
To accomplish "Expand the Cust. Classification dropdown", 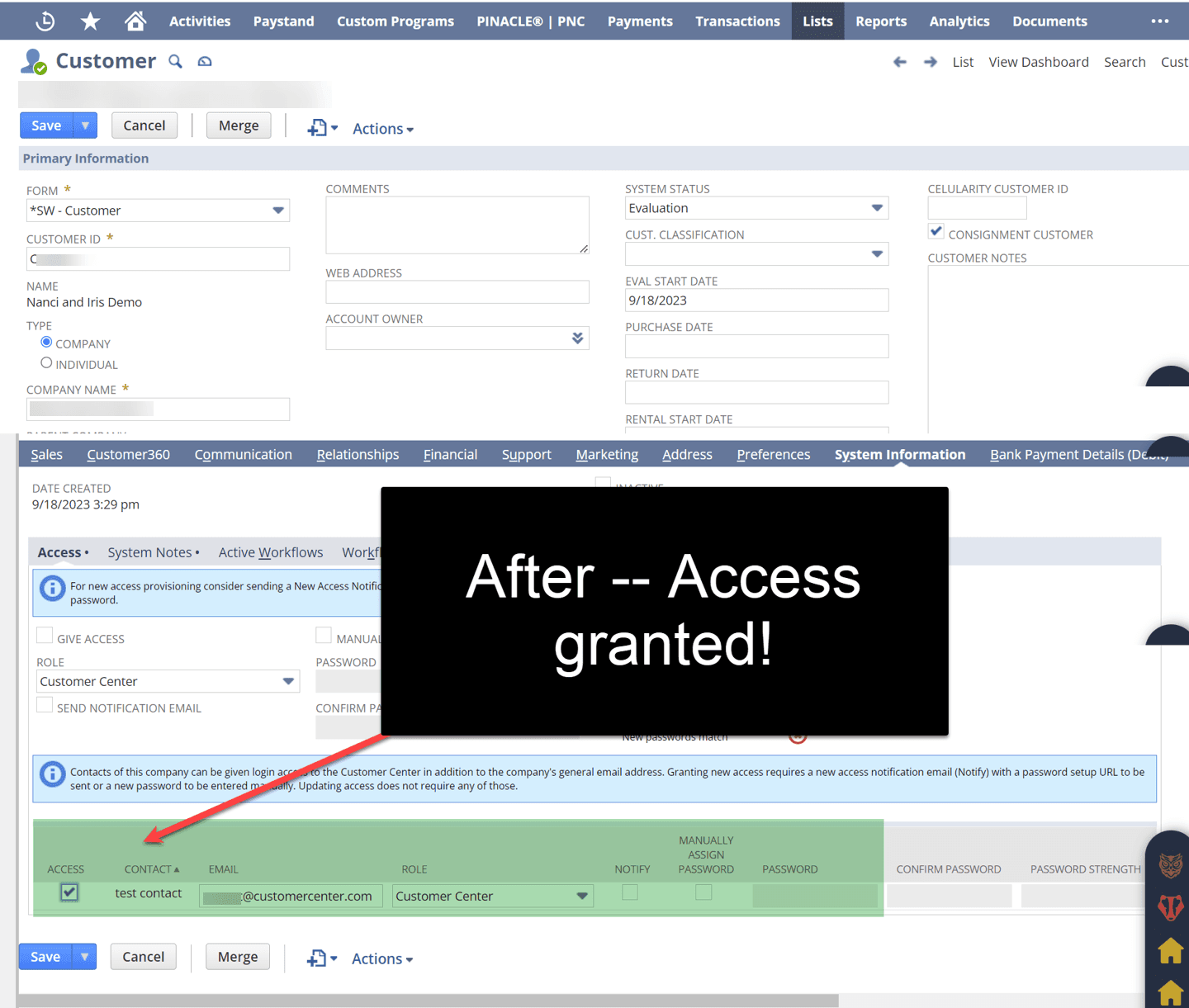I will tap(756, 254).
